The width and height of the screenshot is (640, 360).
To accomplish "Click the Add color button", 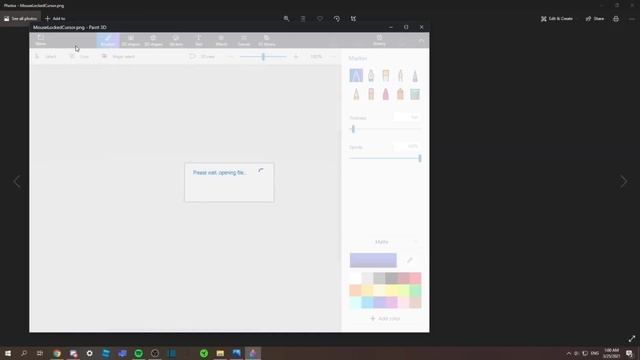I will click(385, 318).
